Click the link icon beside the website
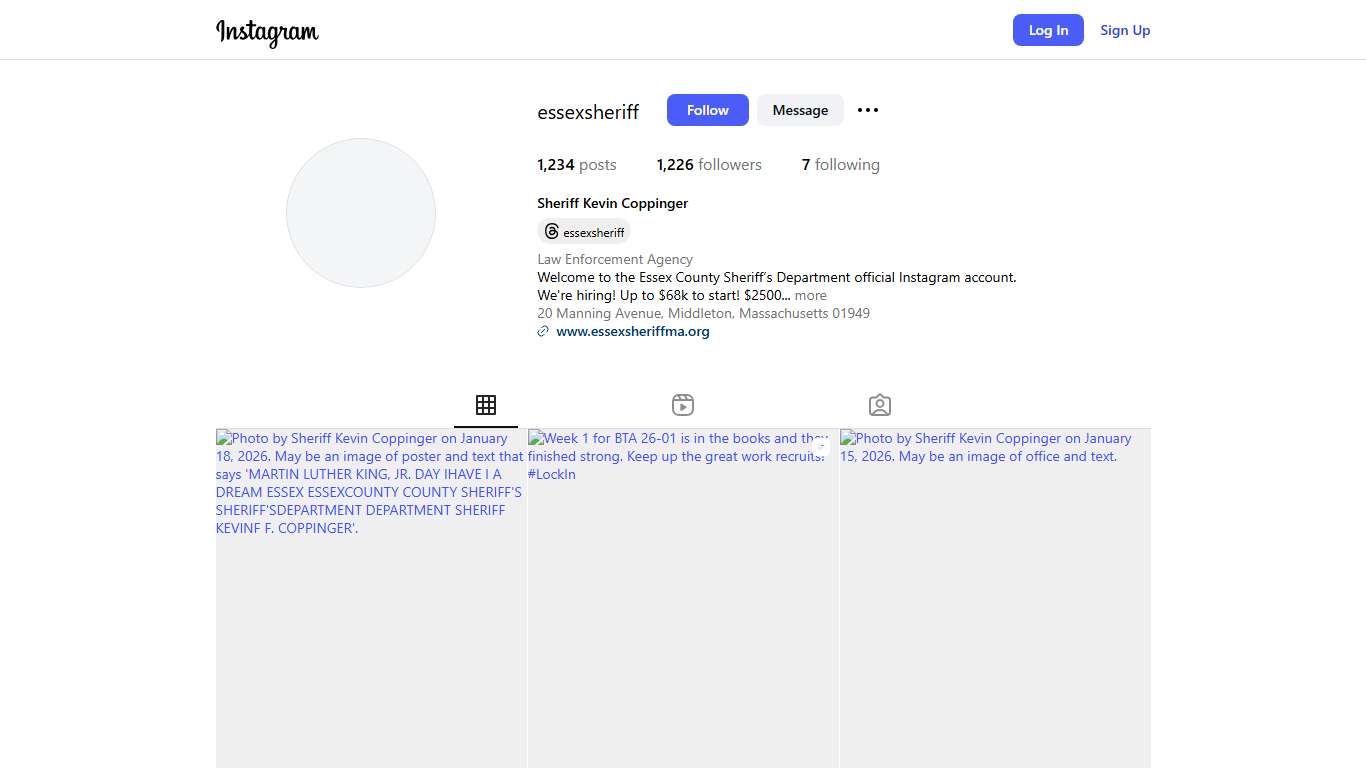 pyautogui.click(x=543, y=332)
